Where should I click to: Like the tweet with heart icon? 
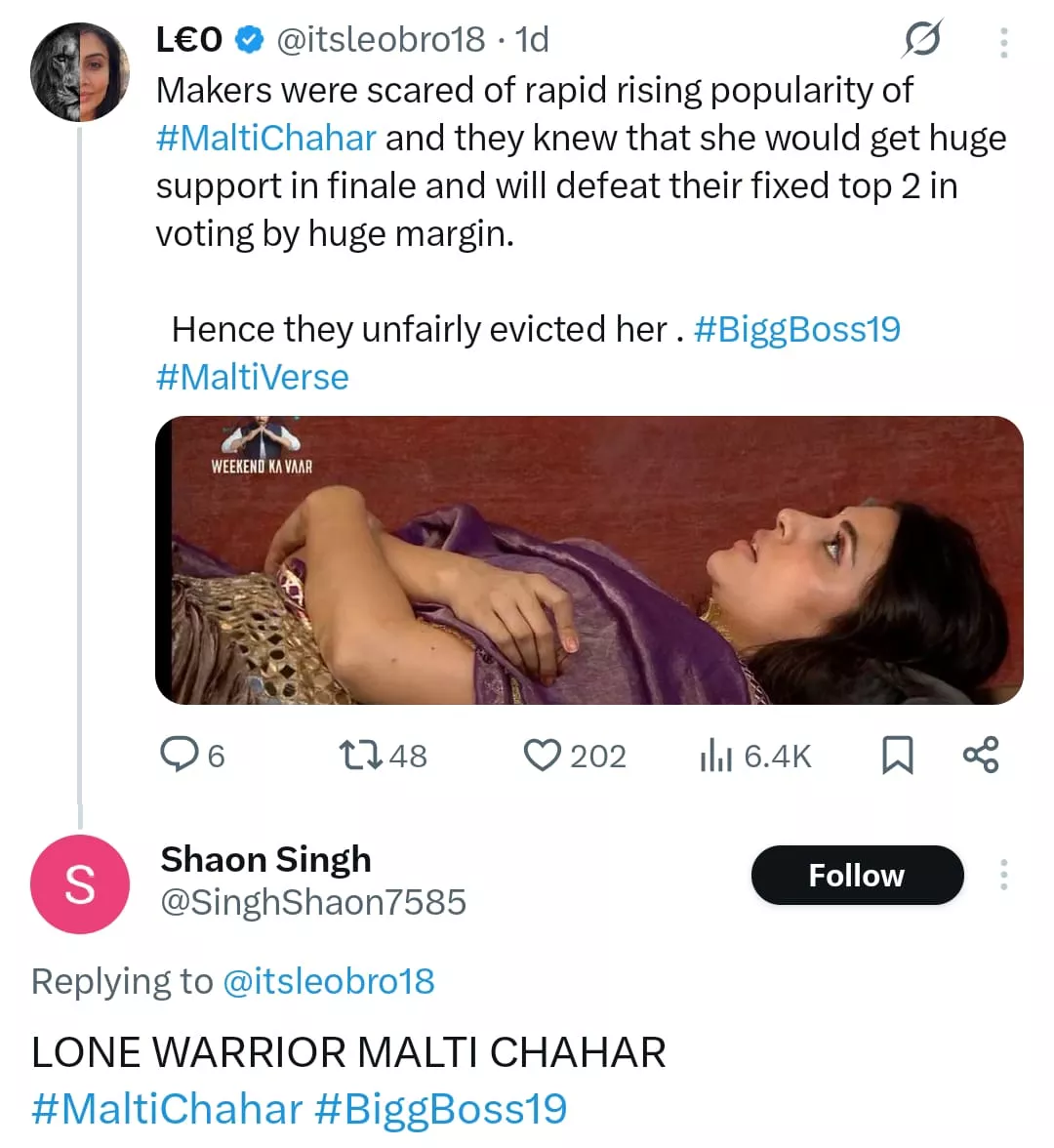tap(542, 755)
